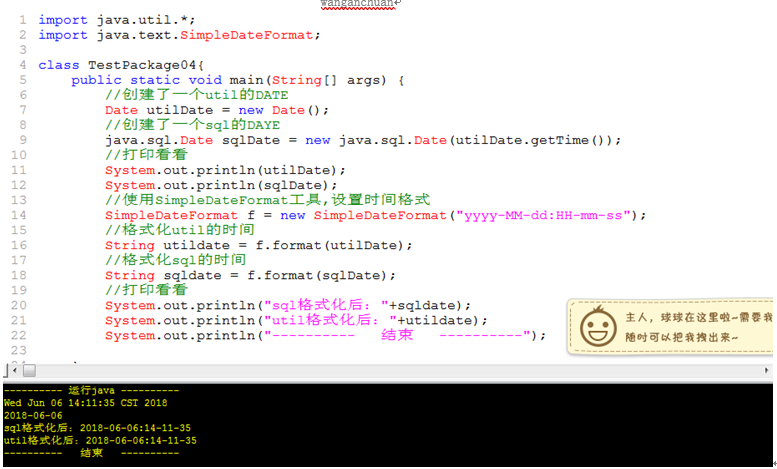Screen dimensions: 777x469
Task: Click the println "util格式化后：" line
Action: pyautogui.click(x=296, y=320)
